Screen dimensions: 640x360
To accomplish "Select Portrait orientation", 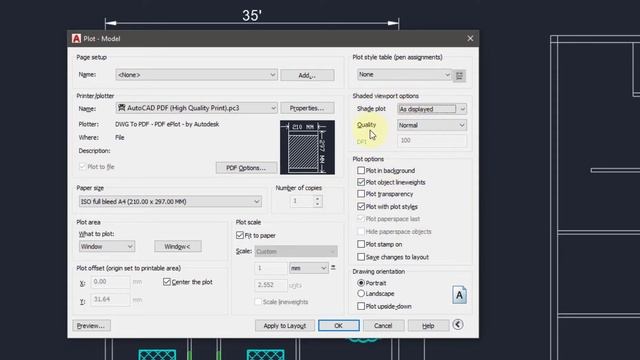I will (361, 282).
